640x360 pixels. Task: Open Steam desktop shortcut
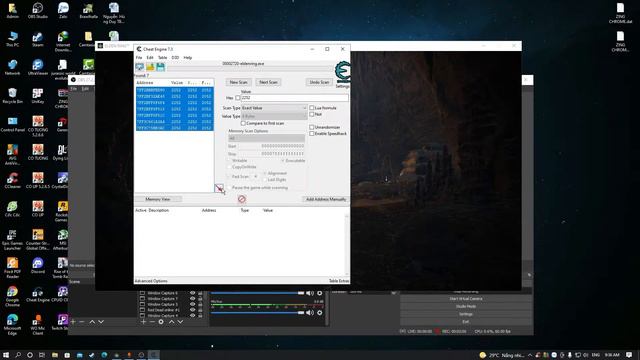pos(38,39)
